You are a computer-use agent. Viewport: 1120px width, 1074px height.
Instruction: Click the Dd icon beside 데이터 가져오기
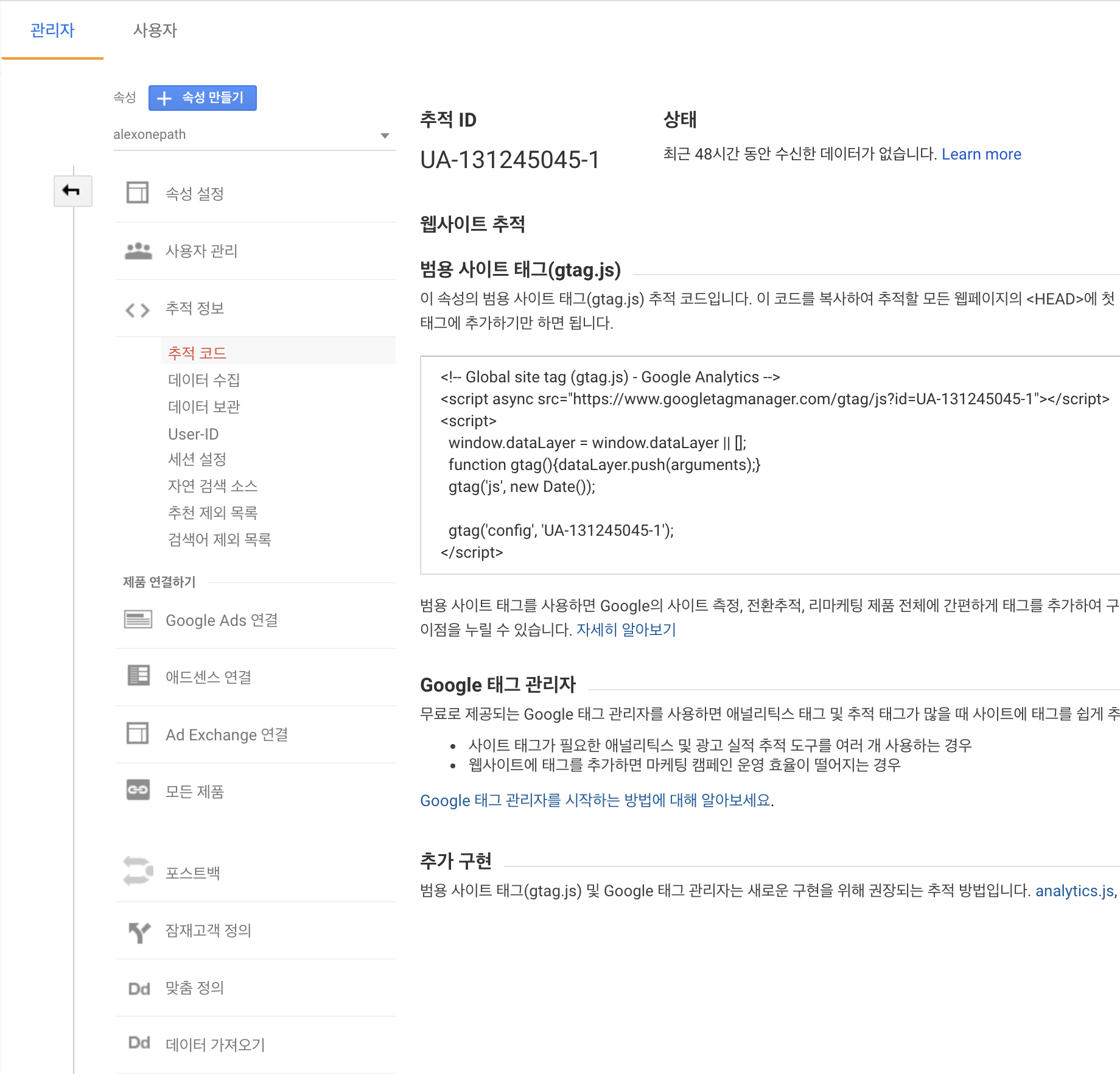pos(139,1043)
